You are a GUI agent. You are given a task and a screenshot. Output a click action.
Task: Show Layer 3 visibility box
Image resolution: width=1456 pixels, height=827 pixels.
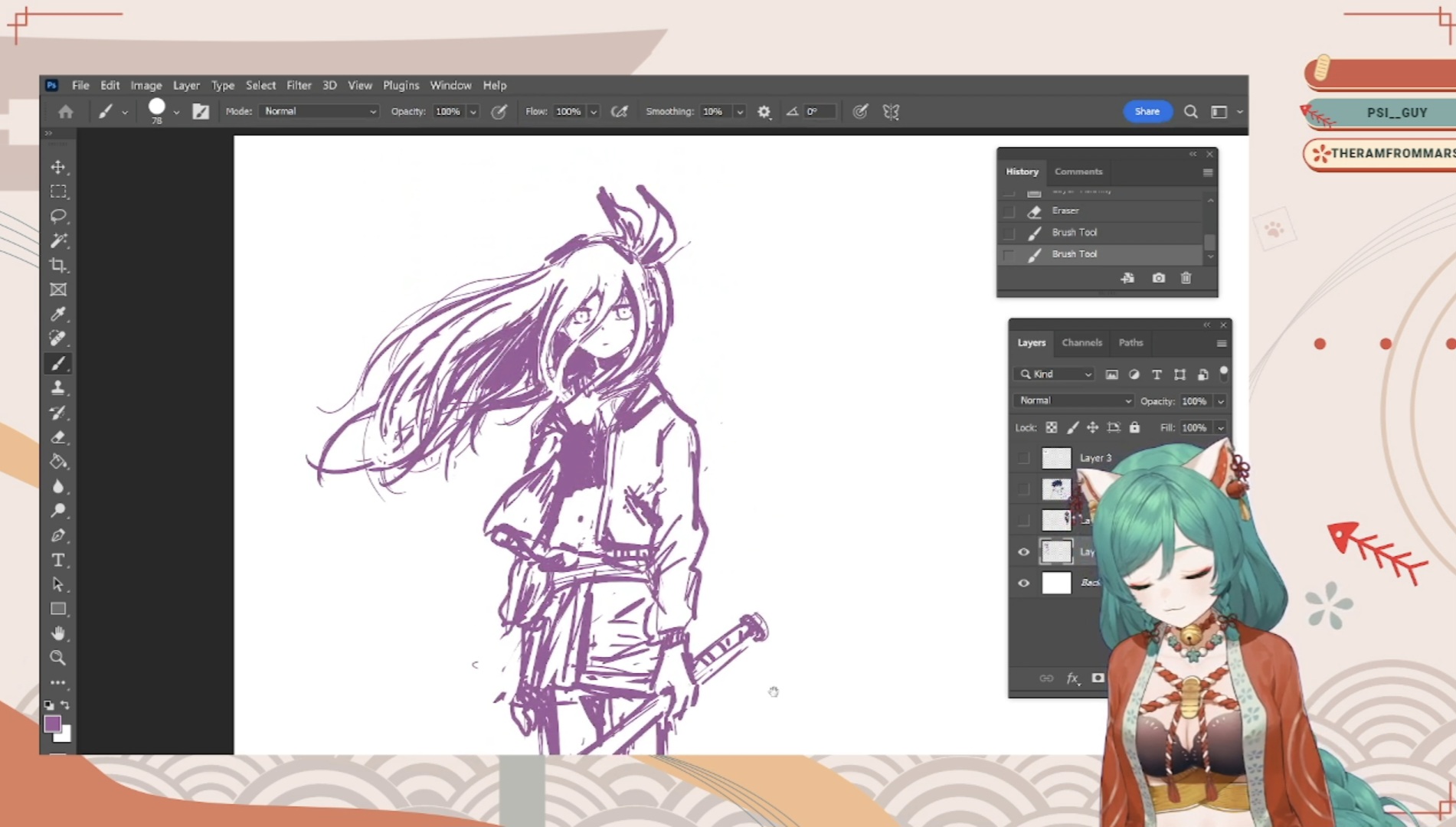[x=1023, y=458]
